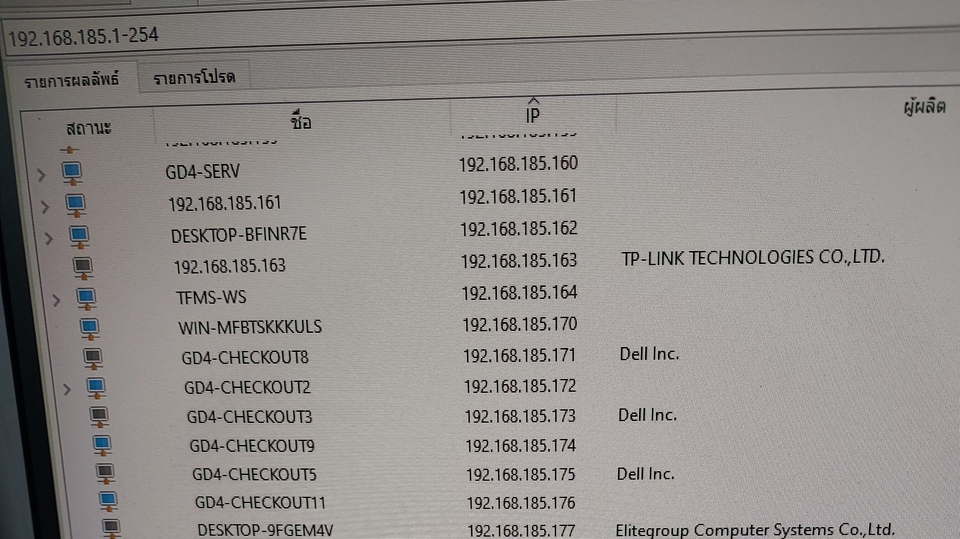This screenshot has height=539, width=960.
Task: Click the IP cell 192.168.185.164
Action: [x=520, y=293]
